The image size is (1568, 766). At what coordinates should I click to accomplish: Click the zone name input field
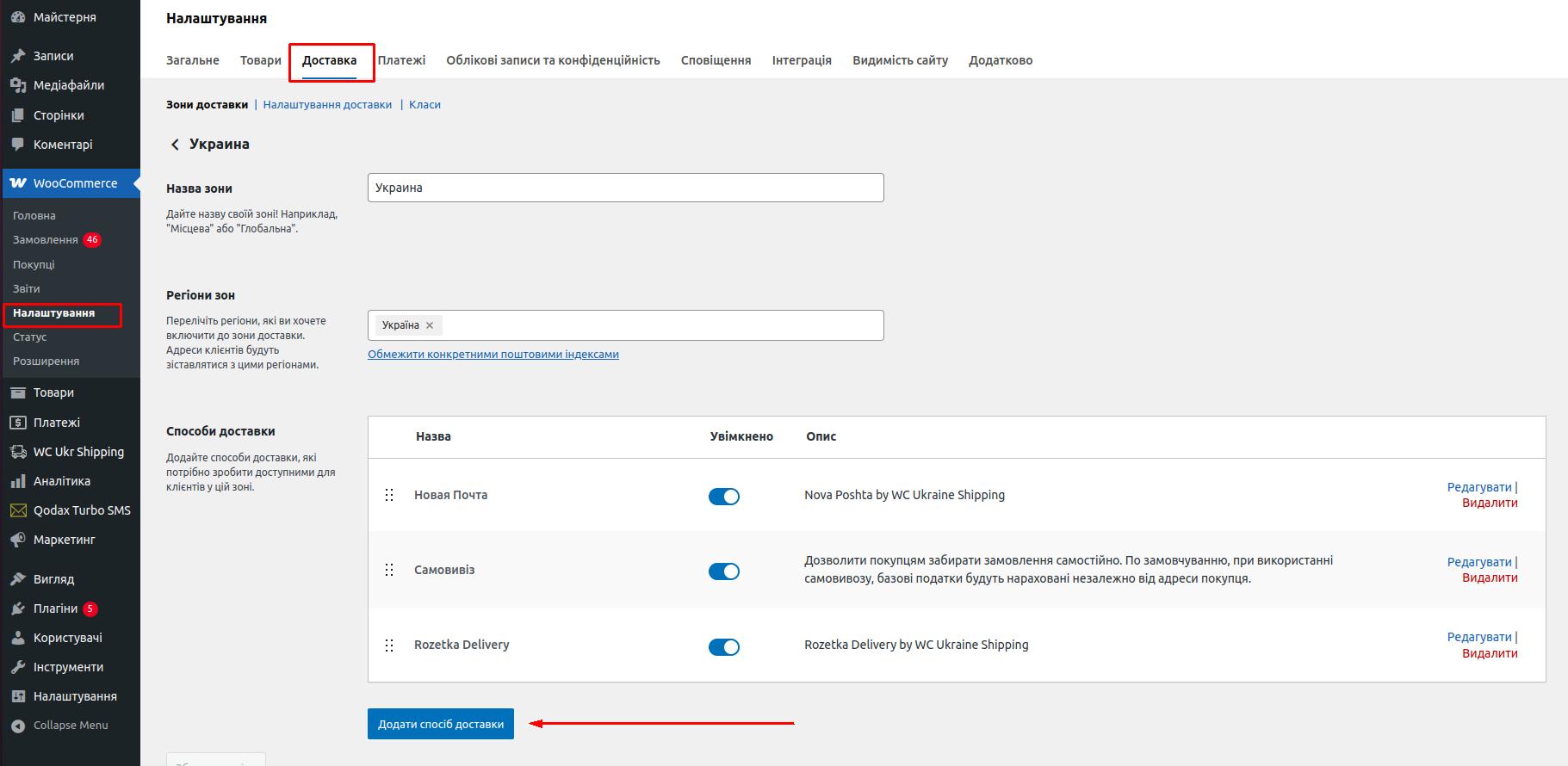pyautogui.click(x=625, y=188)
